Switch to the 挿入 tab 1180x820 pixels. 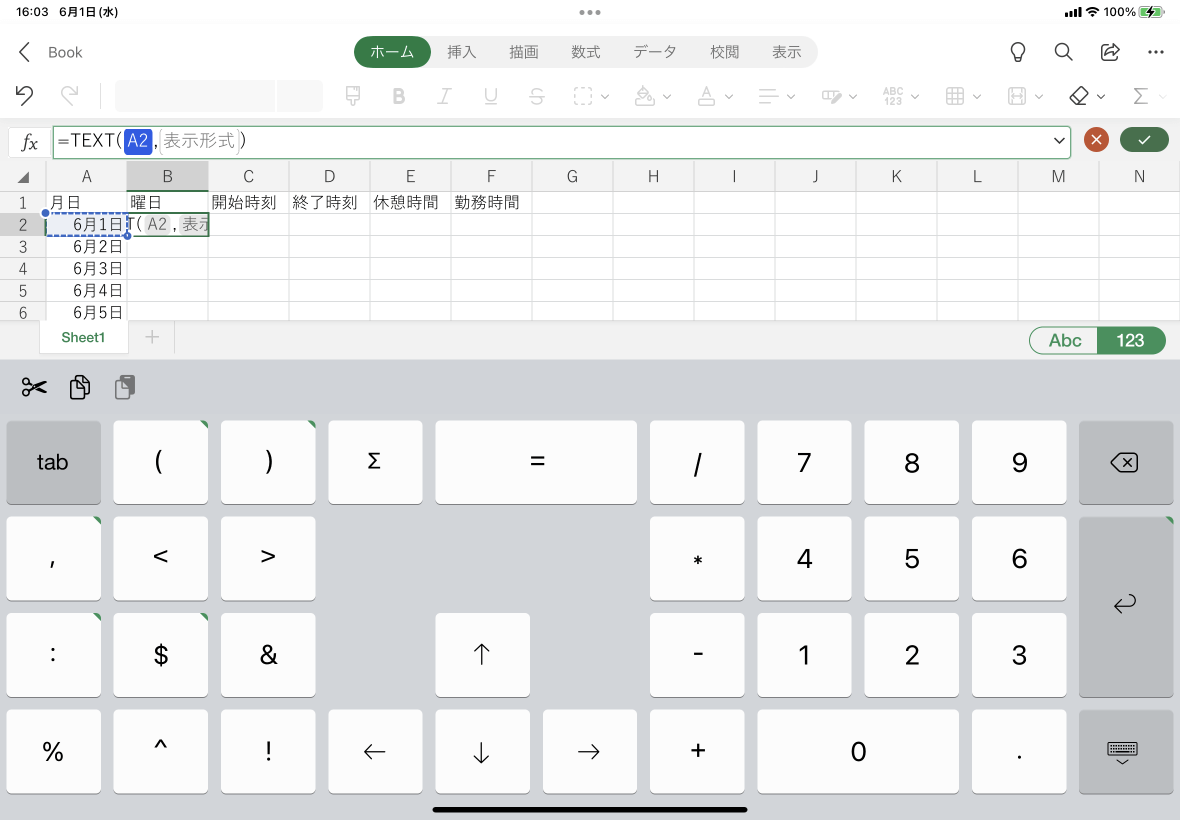461,52
